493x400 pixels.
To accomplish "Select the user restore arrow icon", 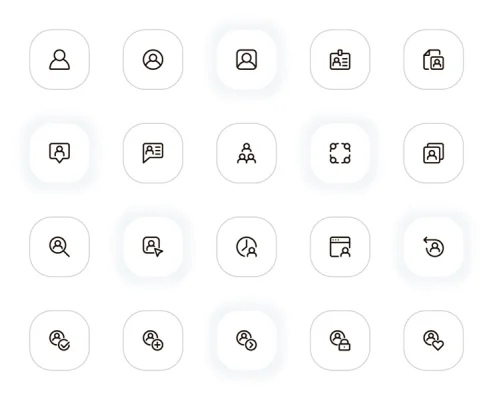I will pos(433,247).
